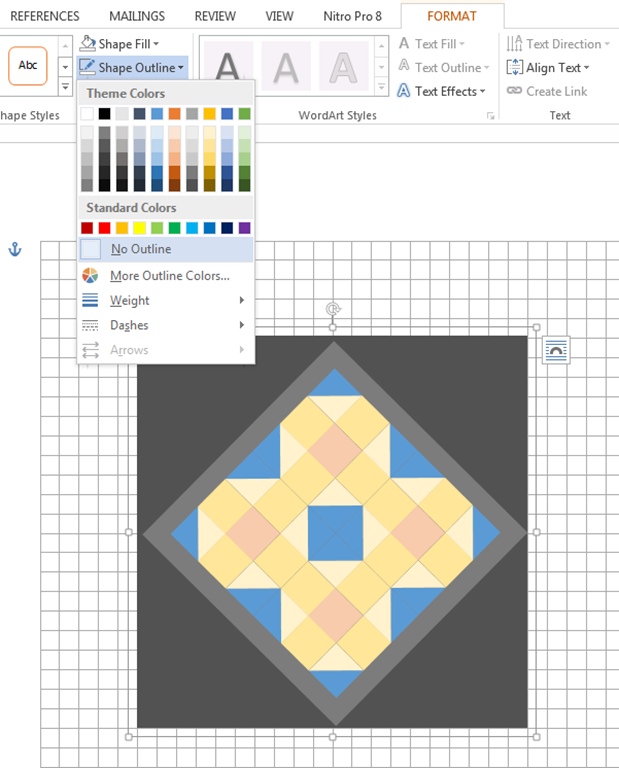Choose No Outline from the menu

166,249
